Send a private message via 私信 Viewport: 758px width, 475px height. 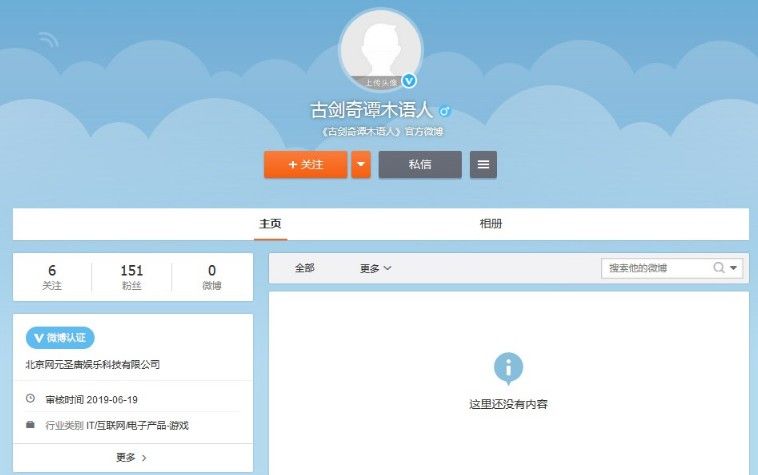pyautogui.click(x=420, y=164)
